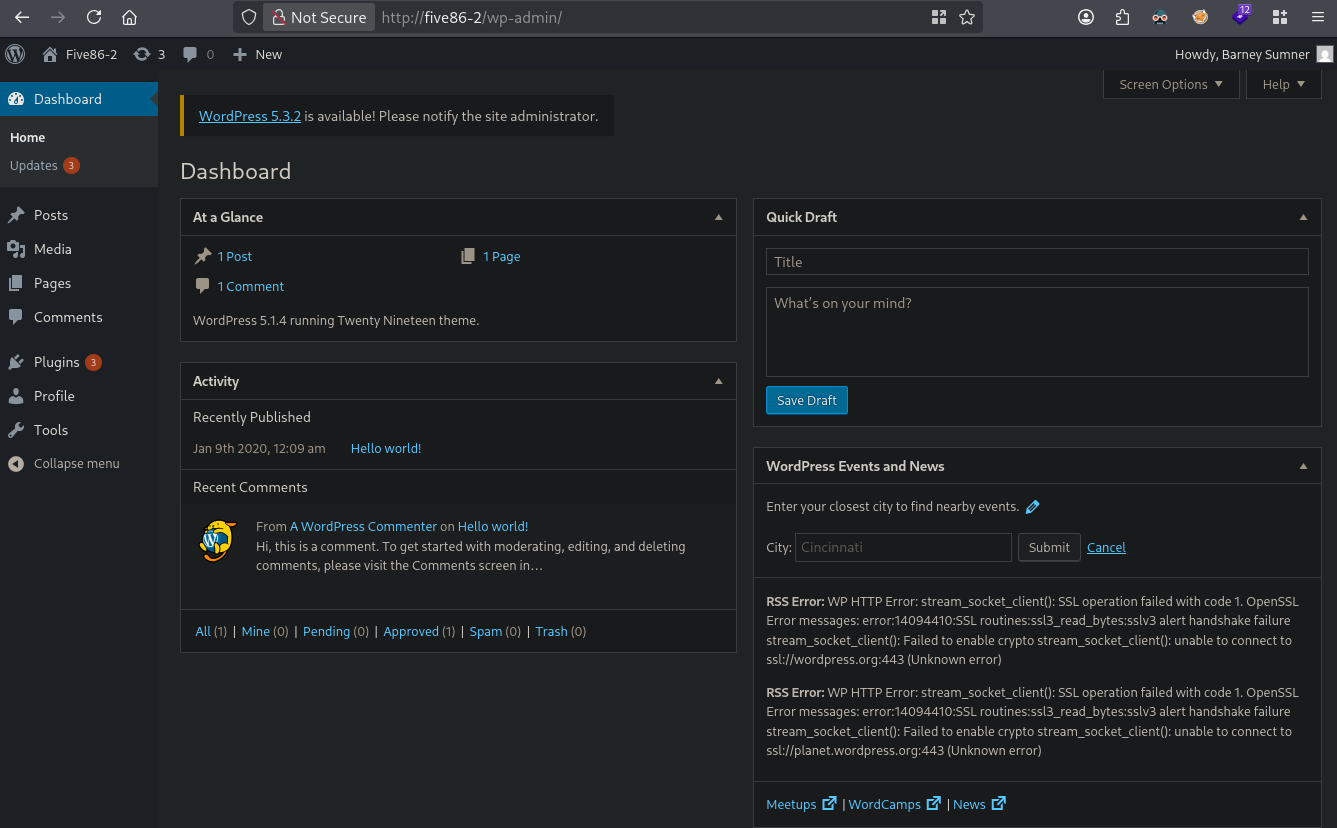This screenshot has width=1337, height=828.
Task: Collapse the admin sidebar menu
Action: (64, 463)
